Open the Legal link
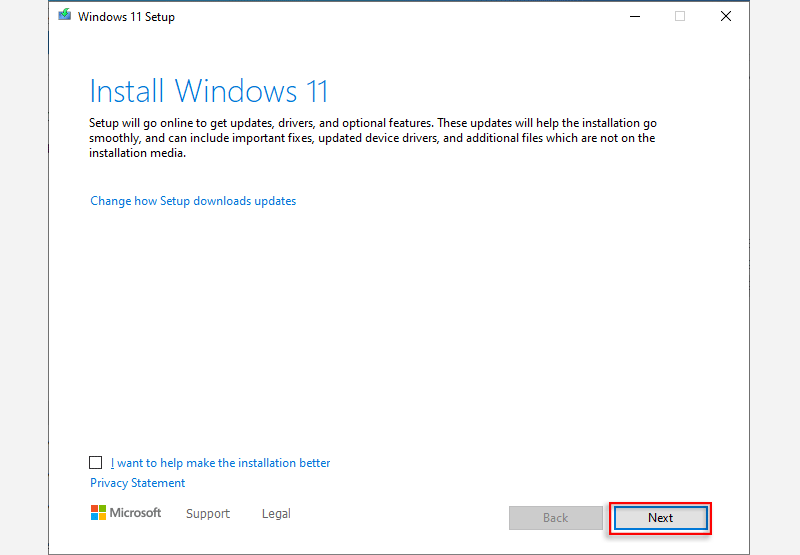This screenshot has height=555, width=800. click(x=276, y=514)
